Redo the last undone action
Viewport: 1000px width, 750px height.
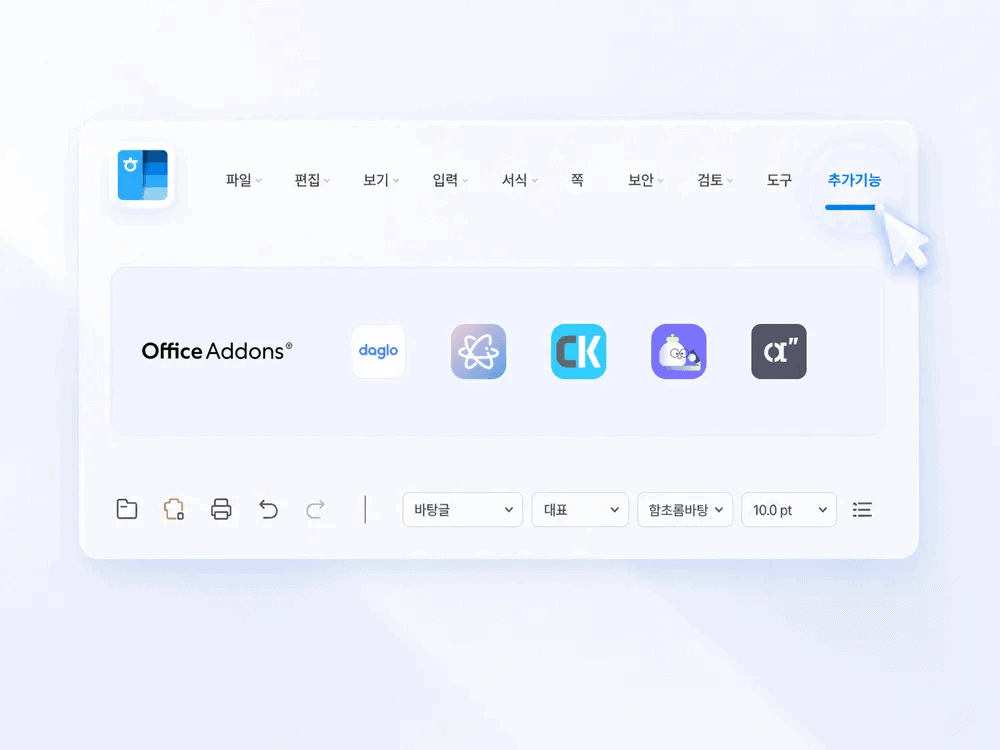(x=316, y=510)
